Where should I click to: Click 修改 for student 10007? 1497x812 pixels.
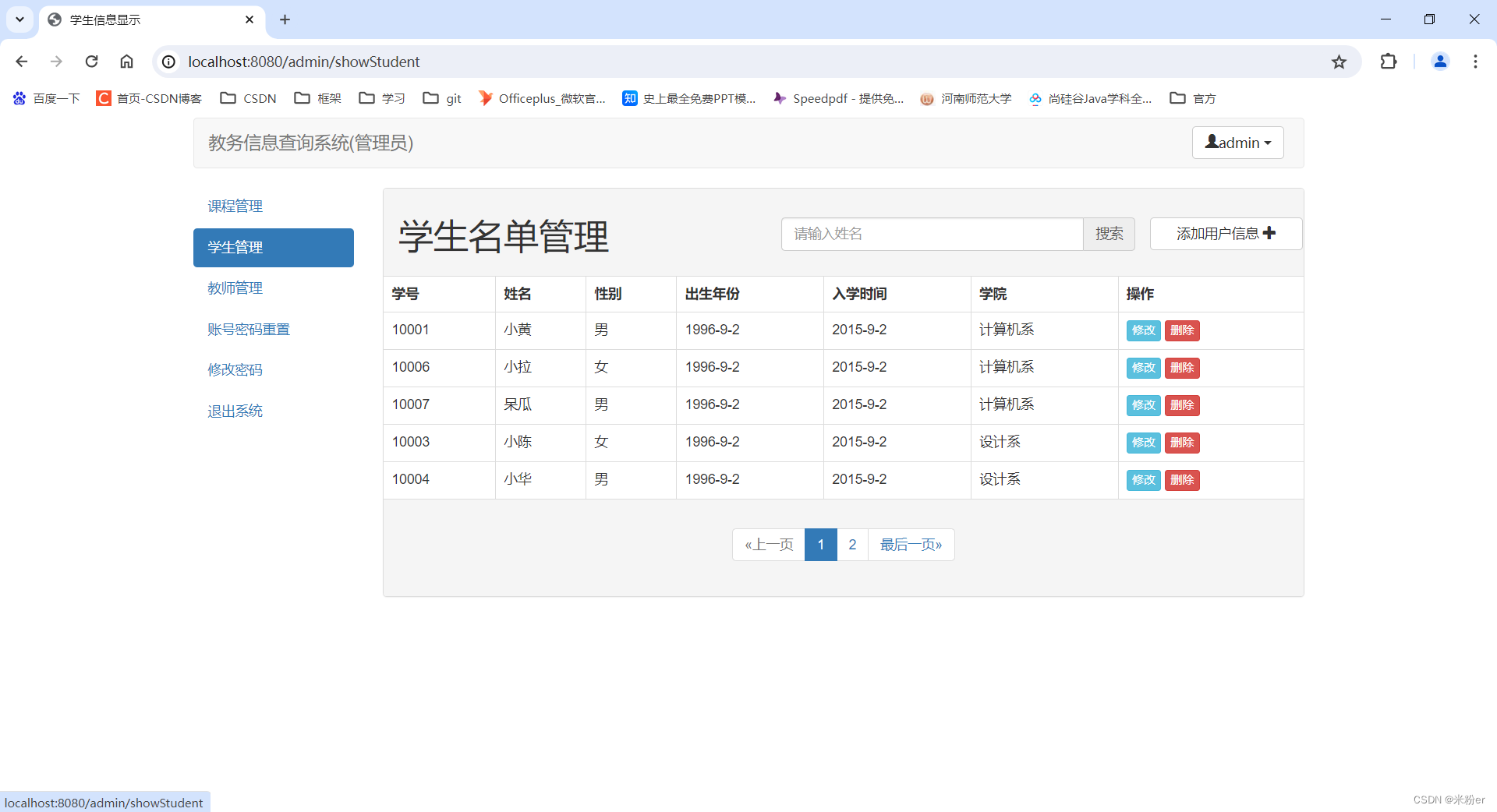pos(1144,405)
